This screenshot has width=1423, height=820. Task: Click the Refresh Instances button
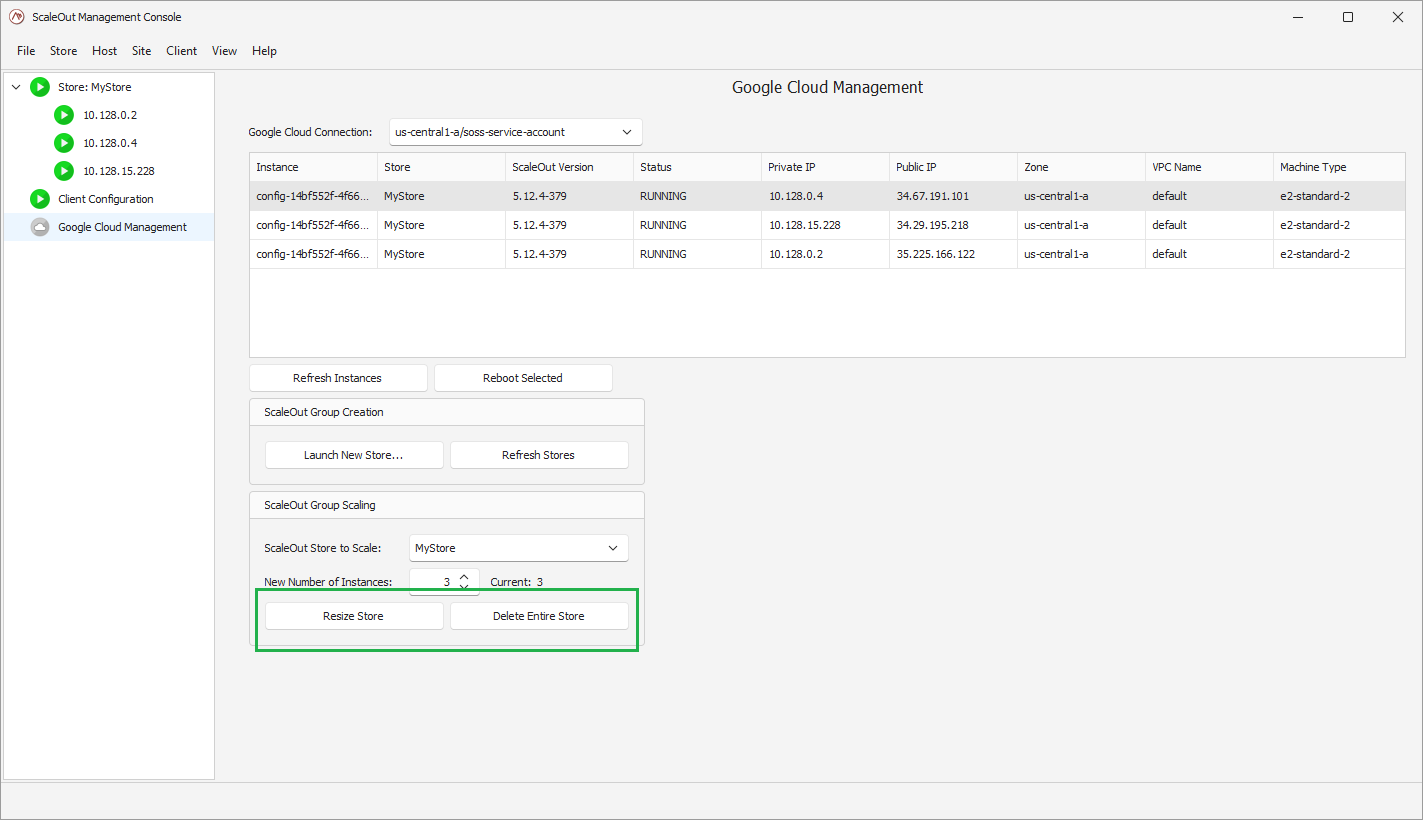338,378
